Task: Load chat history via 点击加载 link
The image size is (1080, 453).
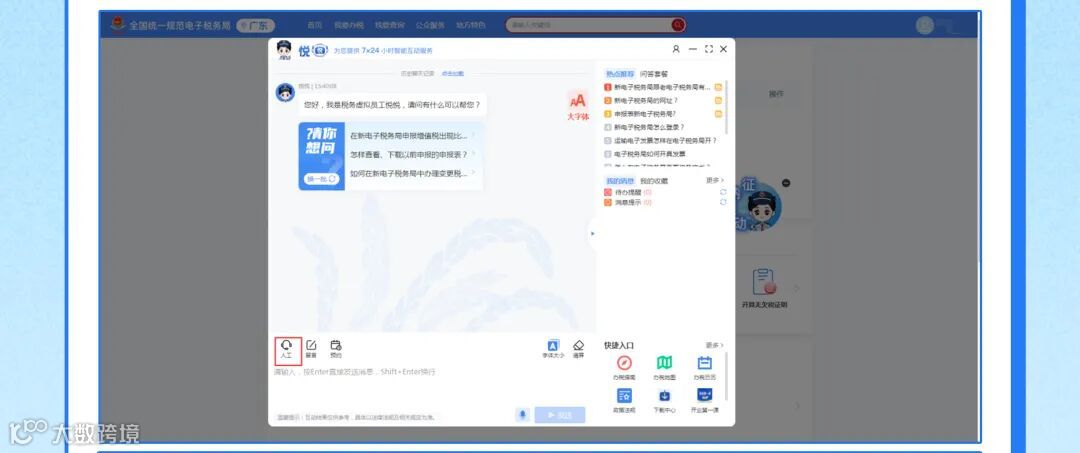Action: 453,74
